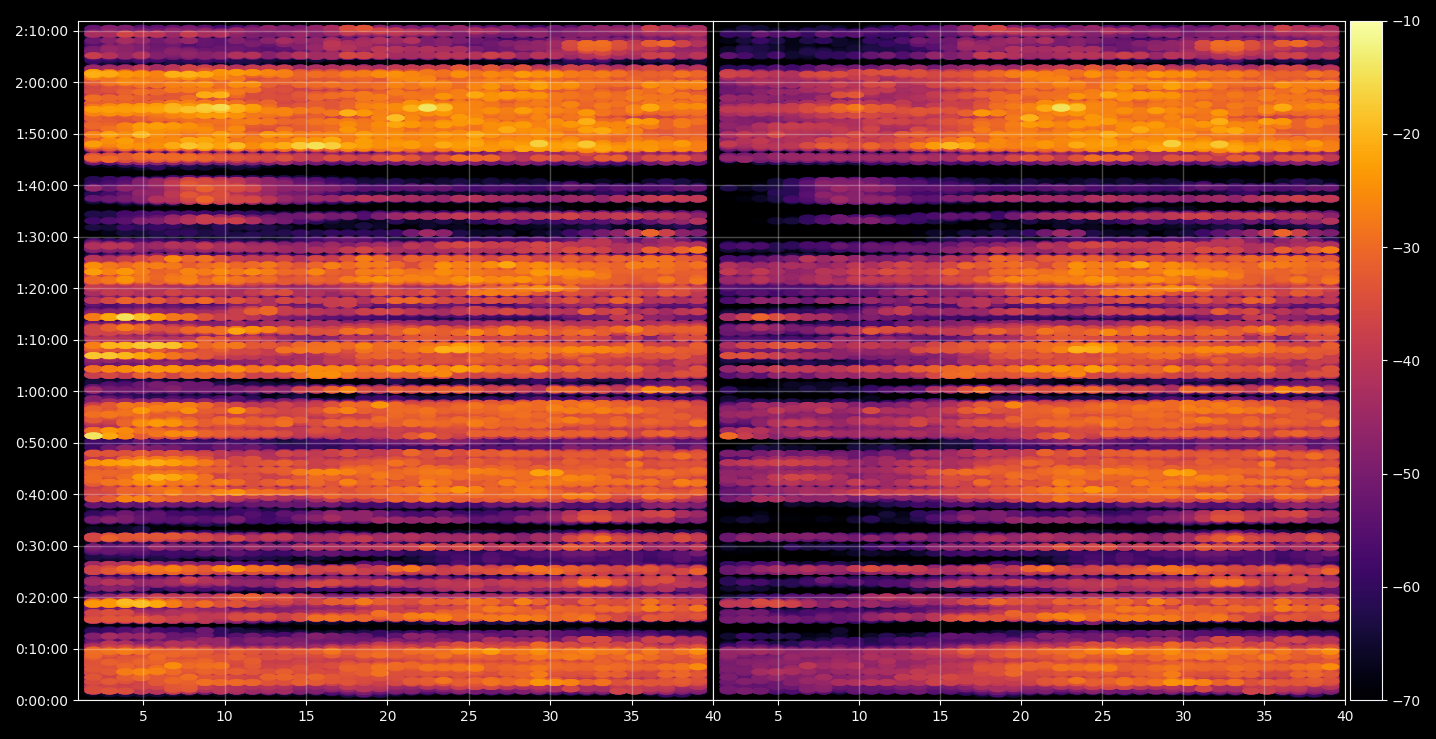
Task: Select the −60 colorbar tick label
Action: coord(1405,587)
